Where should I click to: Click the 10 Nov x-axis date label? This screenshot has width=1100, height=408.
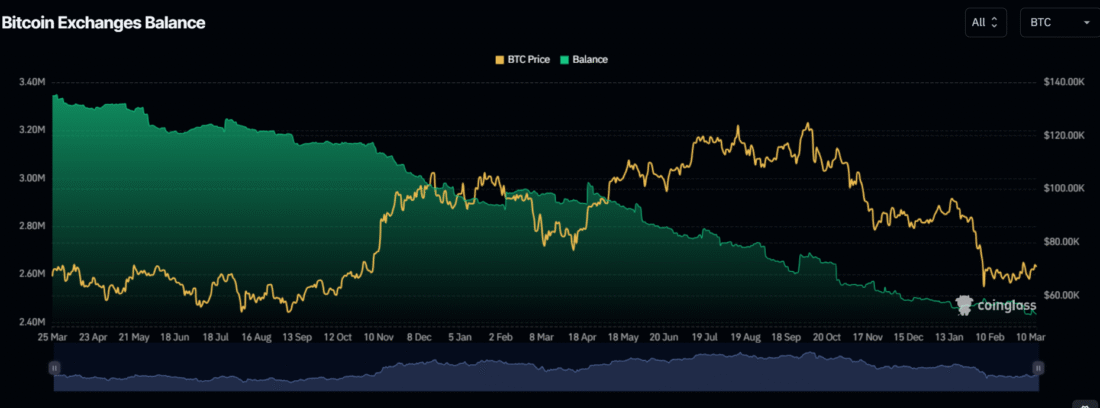pyautogui.click(x=379, y=338)
